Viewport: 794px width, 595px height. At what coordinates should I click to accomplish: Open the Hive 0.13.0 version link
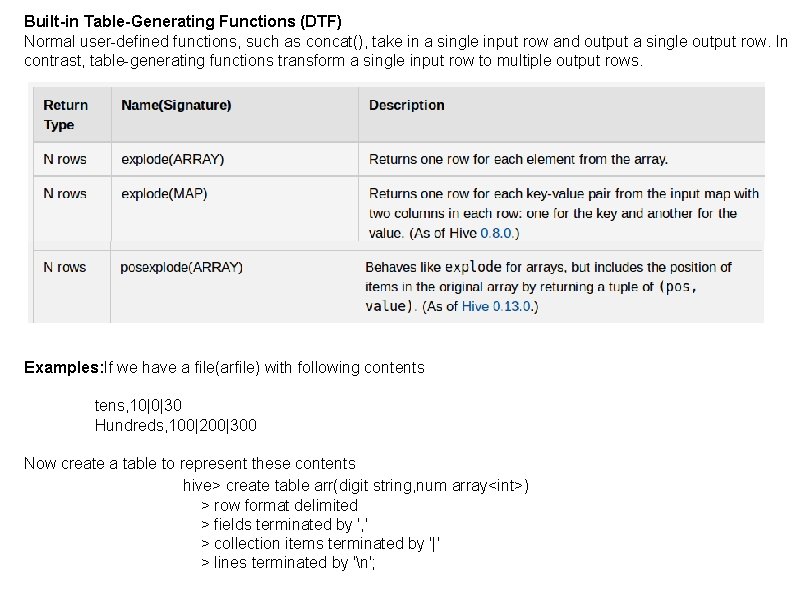(x=498, y=307)
